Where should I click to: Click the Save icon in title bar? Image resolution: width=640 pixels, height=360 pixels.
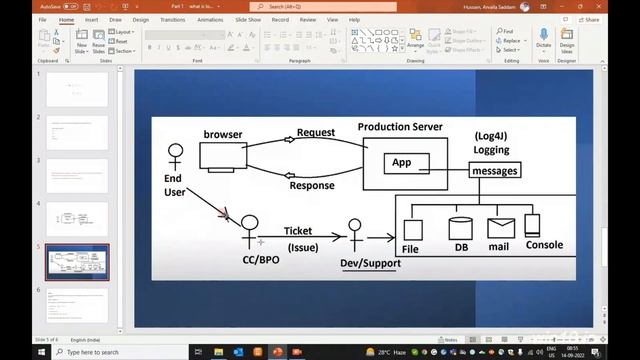click(87, 7)
